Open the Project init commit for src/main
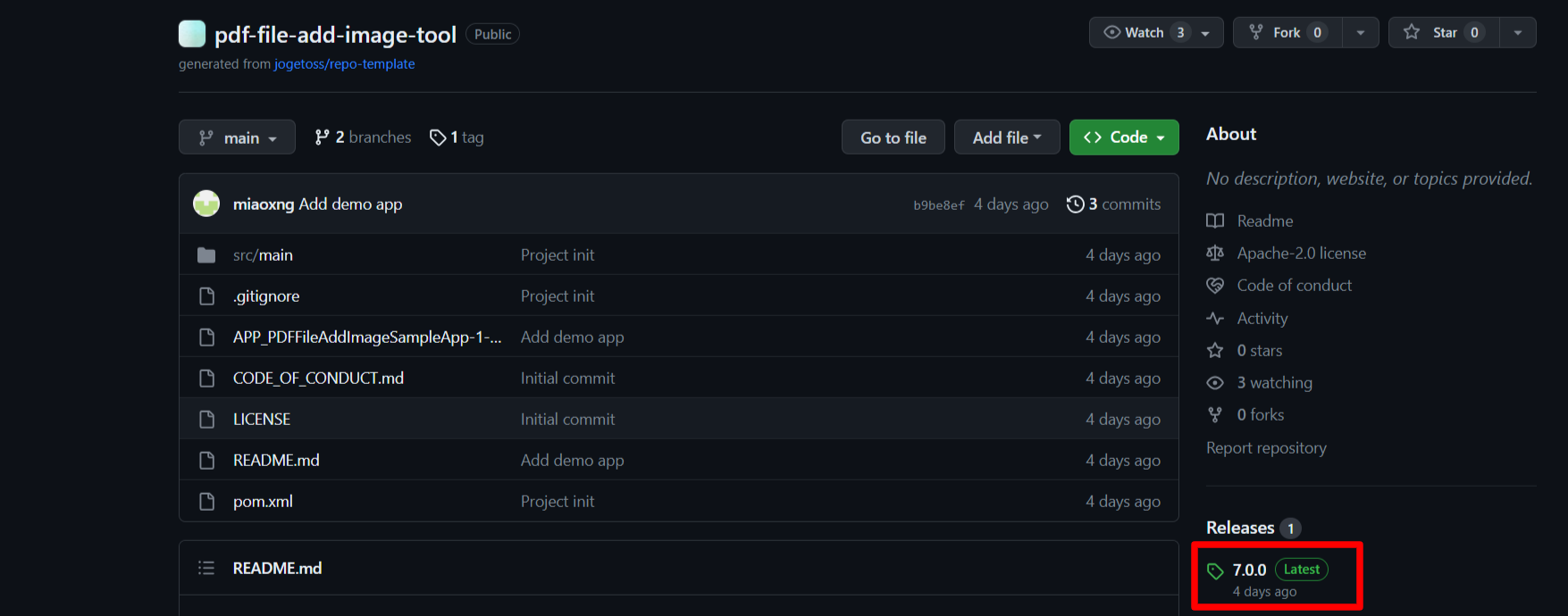 558,255
